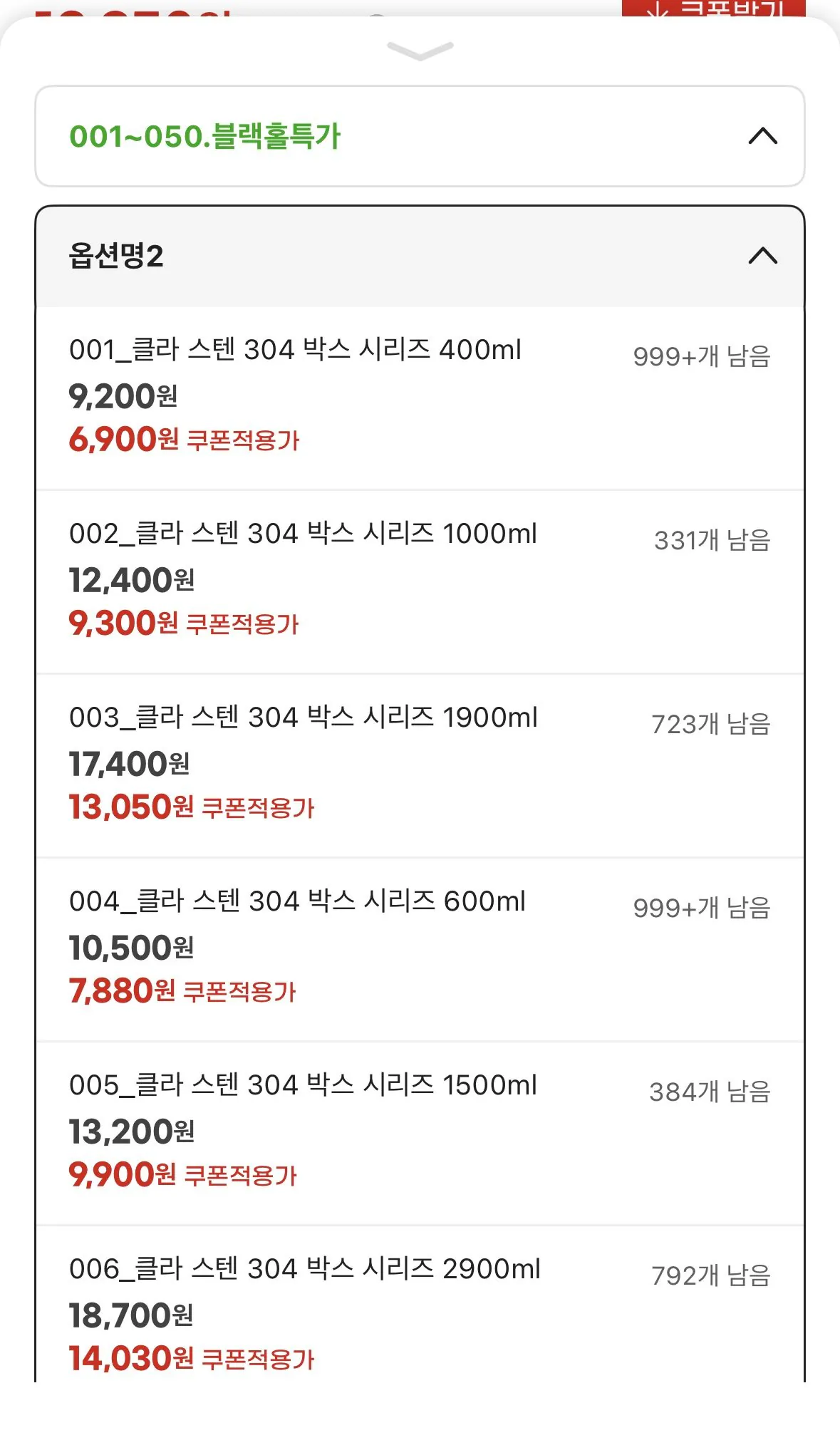This screenshot has height=1455, width=840.
Task: Tap 792개 남음 stock label
Action: (x=711, y=1275)
